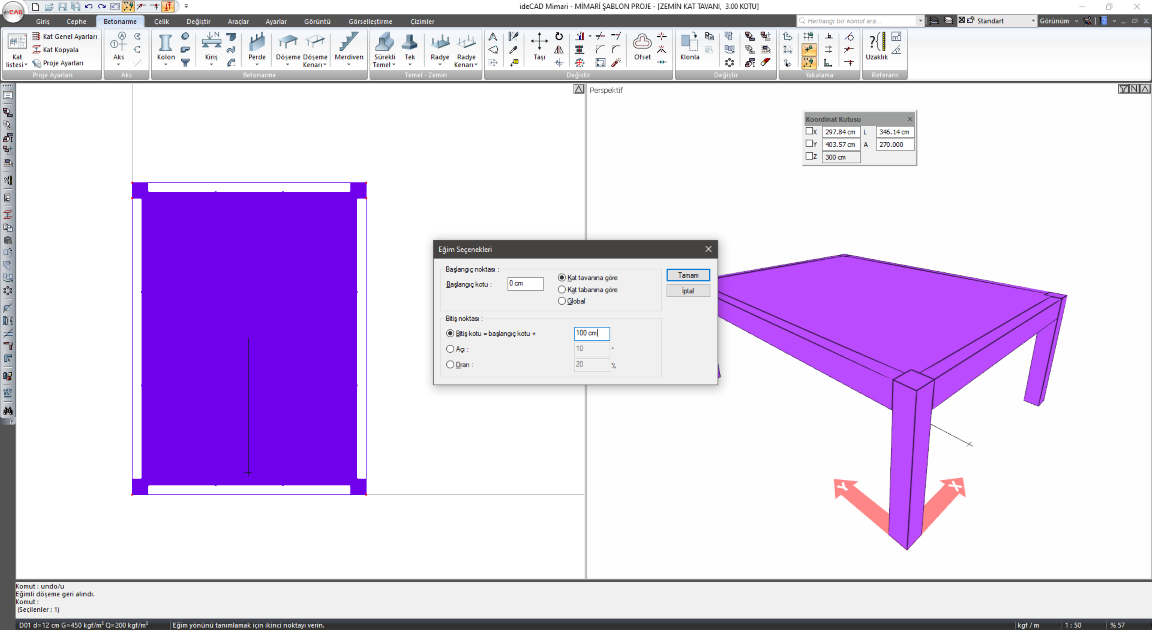Switch to the Çelik ribbon tab
Image resolution: width=1152 pixels, height=630 pixels.
tap(161, 20)
